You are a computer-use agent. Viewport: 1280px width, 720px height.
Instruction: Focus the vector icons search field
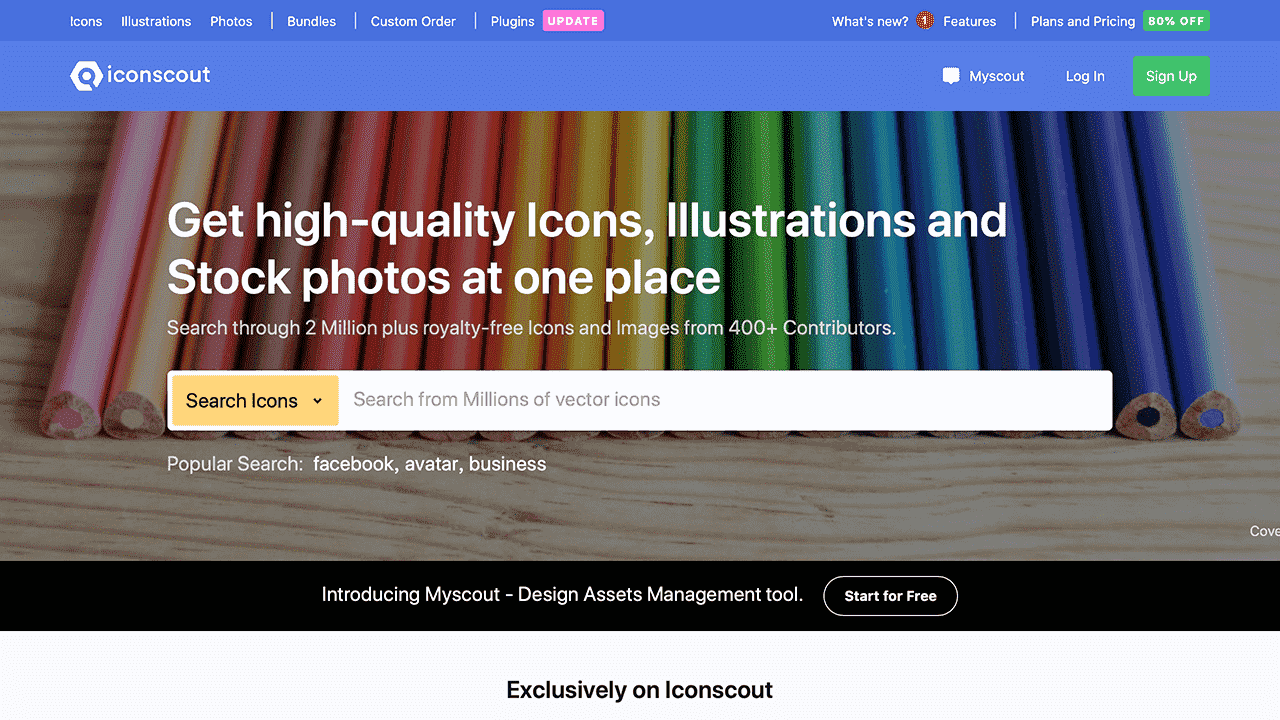point(725,400)
